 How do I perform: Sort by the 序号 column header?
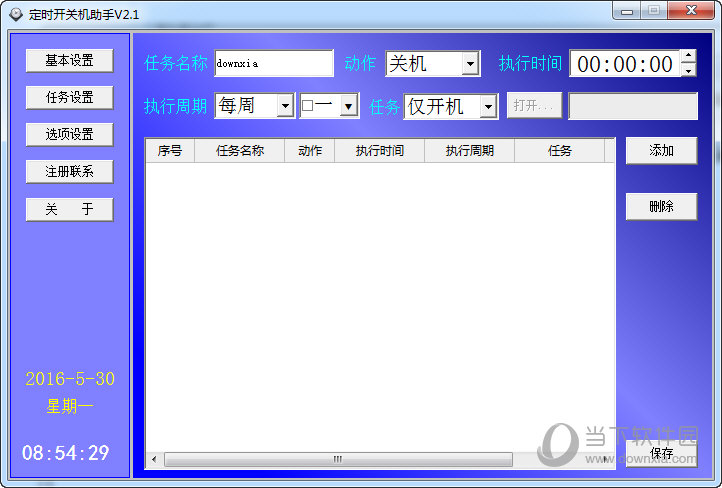[170, 151]
